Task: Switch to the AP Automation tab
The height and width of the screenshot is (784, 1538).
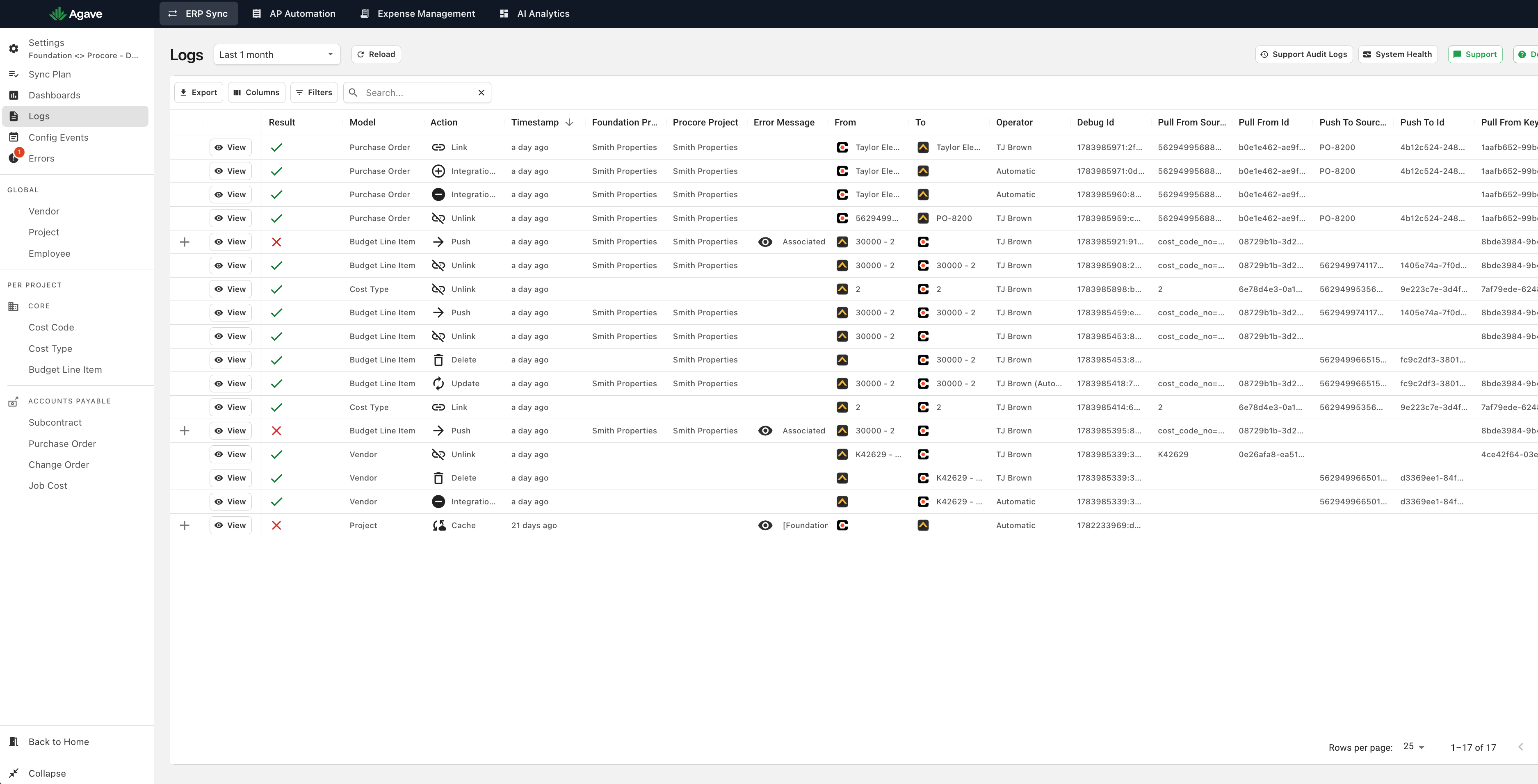Action: [294, 14]
